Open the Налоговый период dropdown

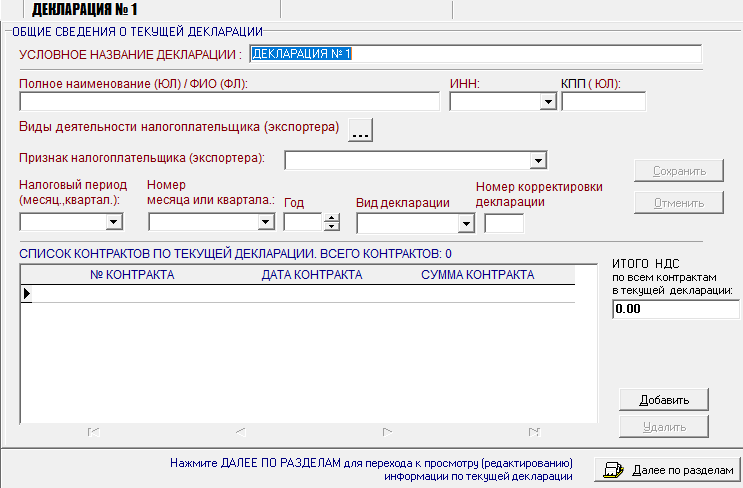tap(114, 222)
